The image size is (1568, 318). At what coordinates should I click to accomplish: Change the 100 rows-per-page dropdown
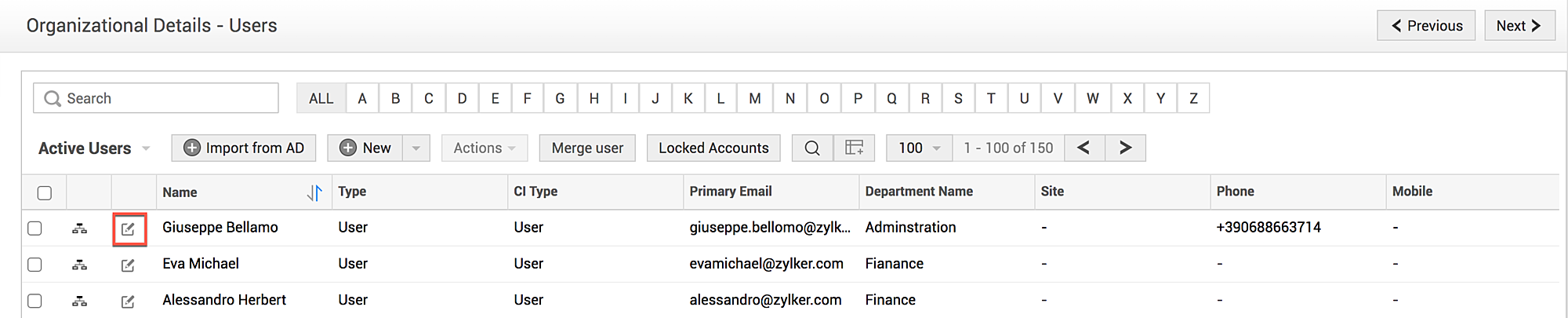919,148
